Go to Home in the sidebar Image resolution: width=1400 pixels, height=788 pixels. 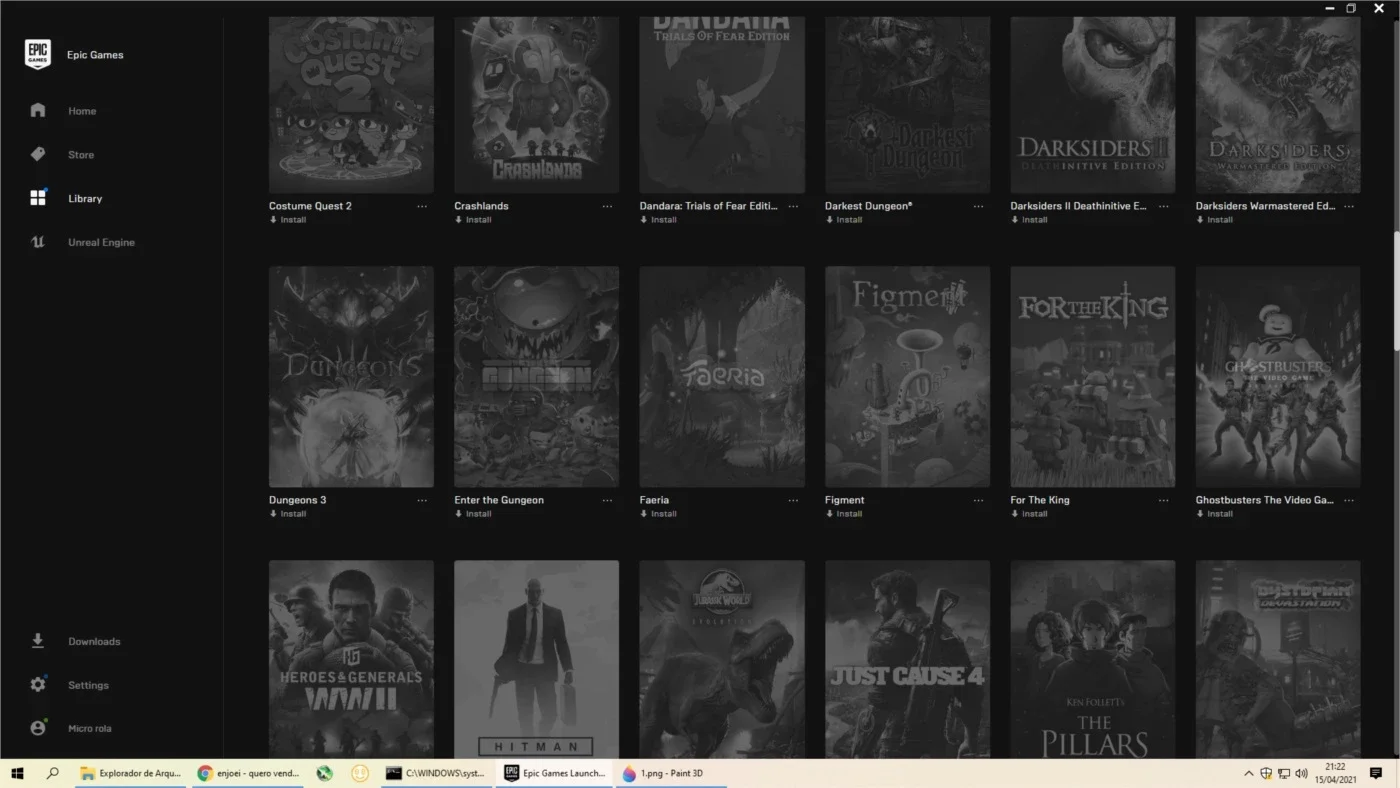[x=82, y=111]
